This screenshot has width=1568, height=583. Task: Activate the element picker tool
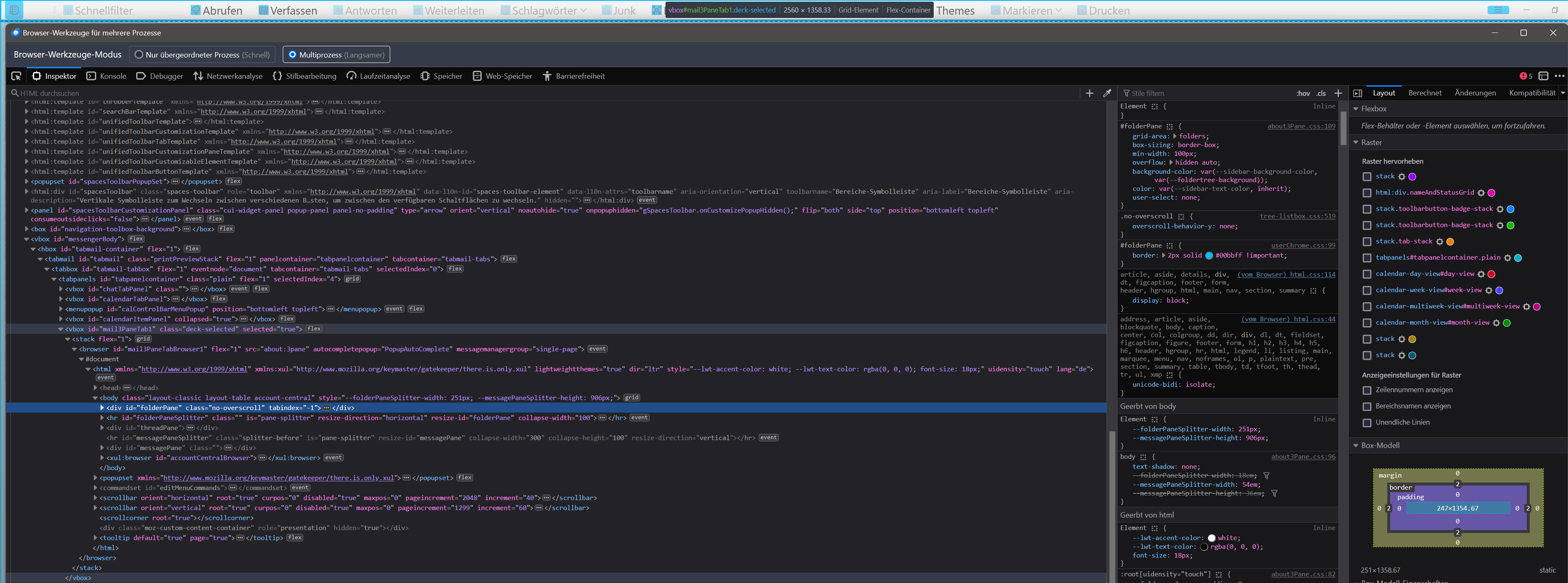point(16,76)
